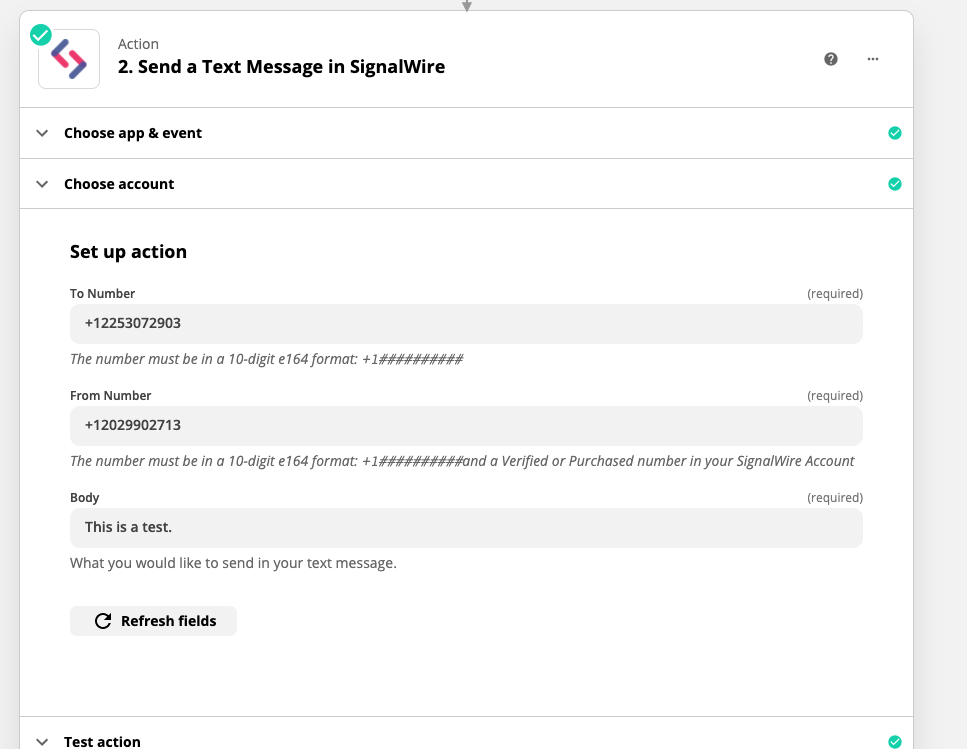This screenshot has height=749, width=967.
Task: Click the SignalWire app logo
Action: 68,59
